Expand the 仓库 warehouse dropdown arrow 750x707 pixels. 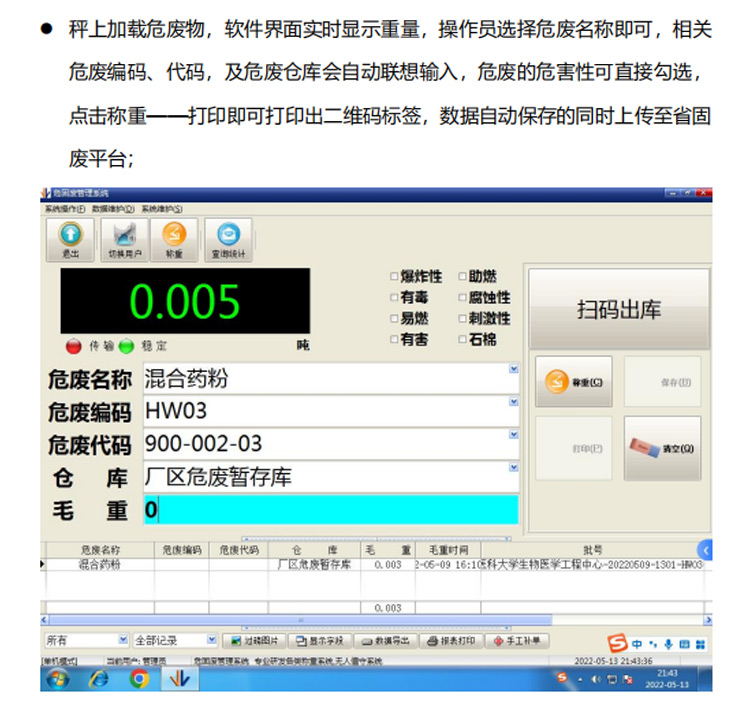tap(513, 467)
